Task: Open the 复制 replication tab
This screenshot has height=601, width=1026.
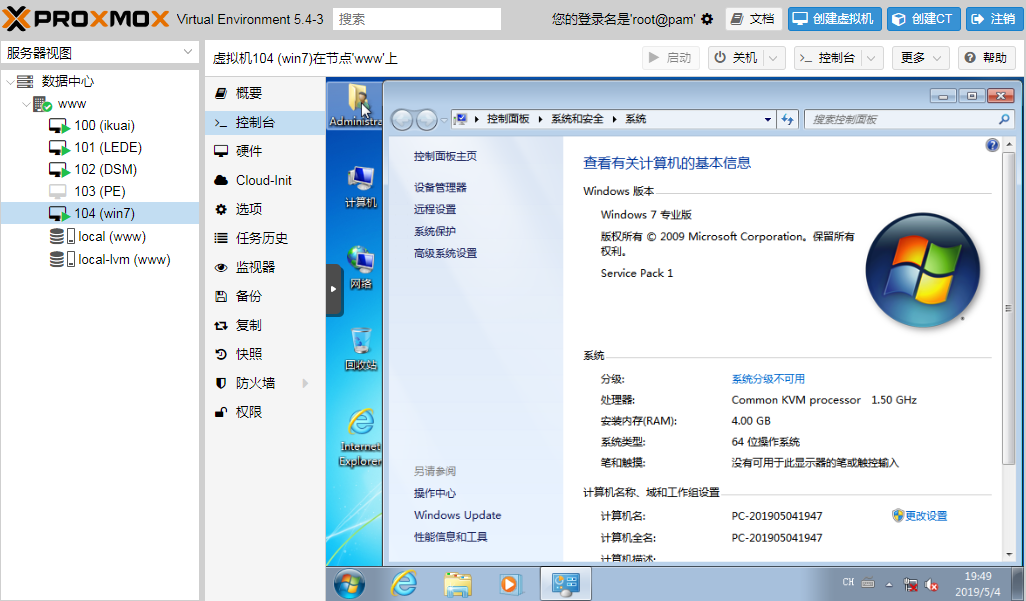Action: [x=265, y=325]
